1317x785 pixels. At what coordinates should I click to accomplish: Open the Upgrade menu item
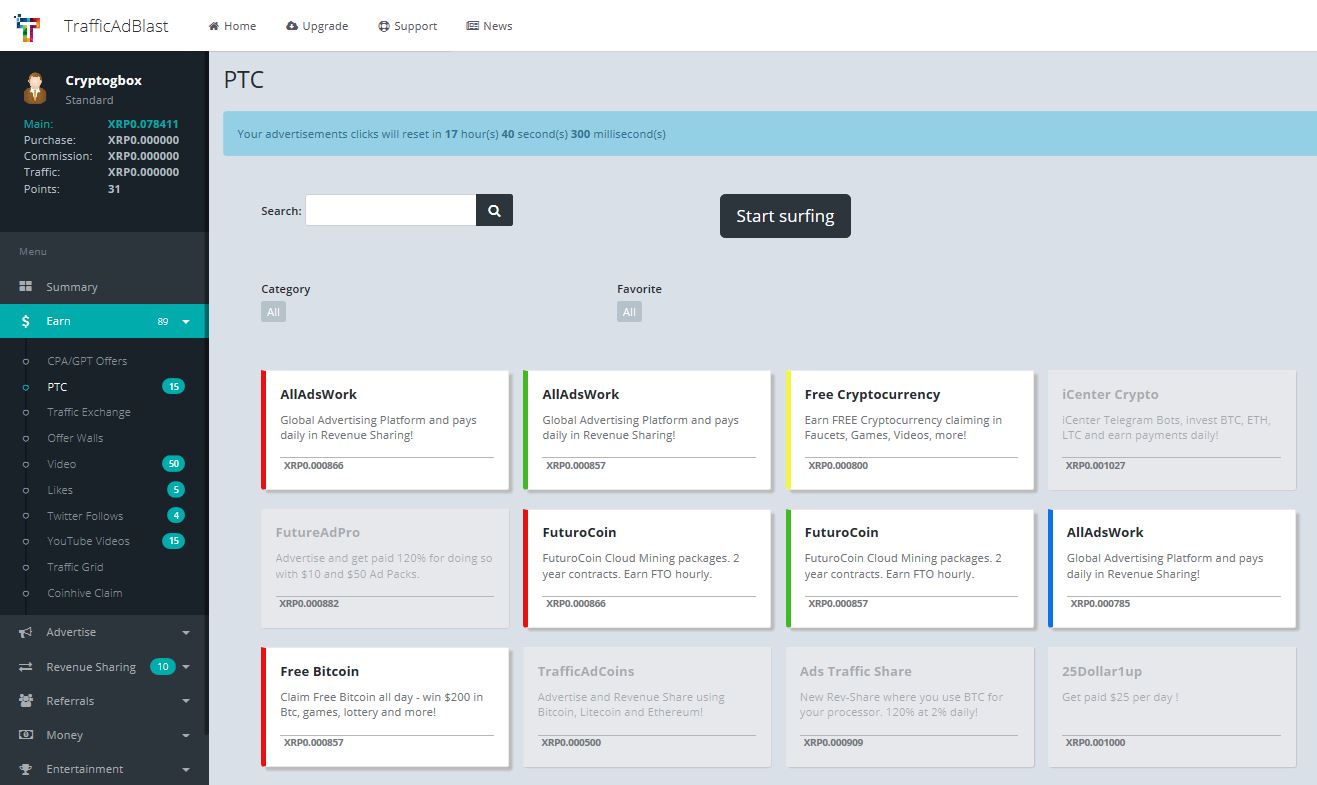pyautogui.click(x=317, y=26)
